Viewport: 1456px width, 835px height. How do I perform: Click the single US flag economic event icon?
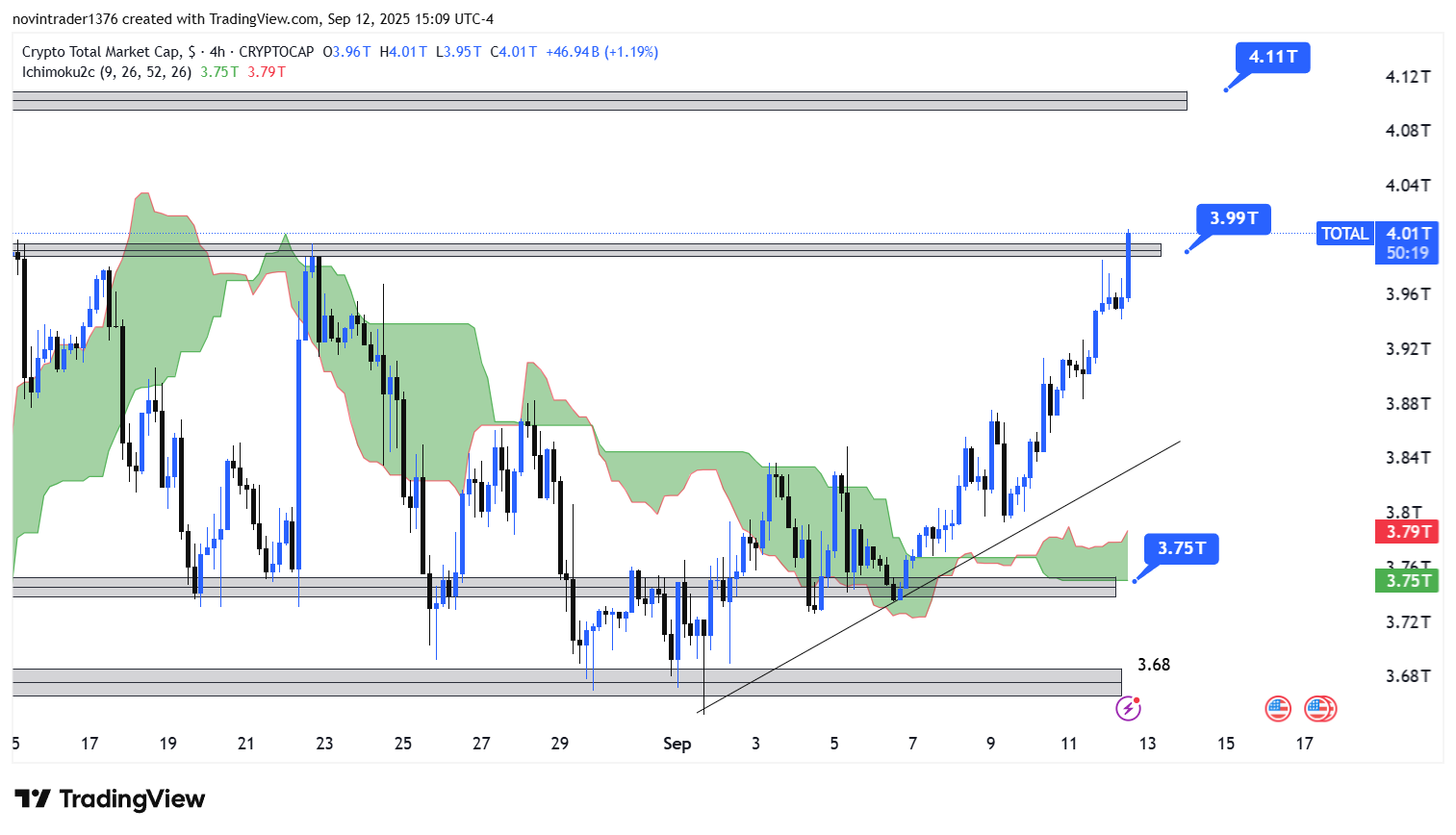click(1277, 709)
